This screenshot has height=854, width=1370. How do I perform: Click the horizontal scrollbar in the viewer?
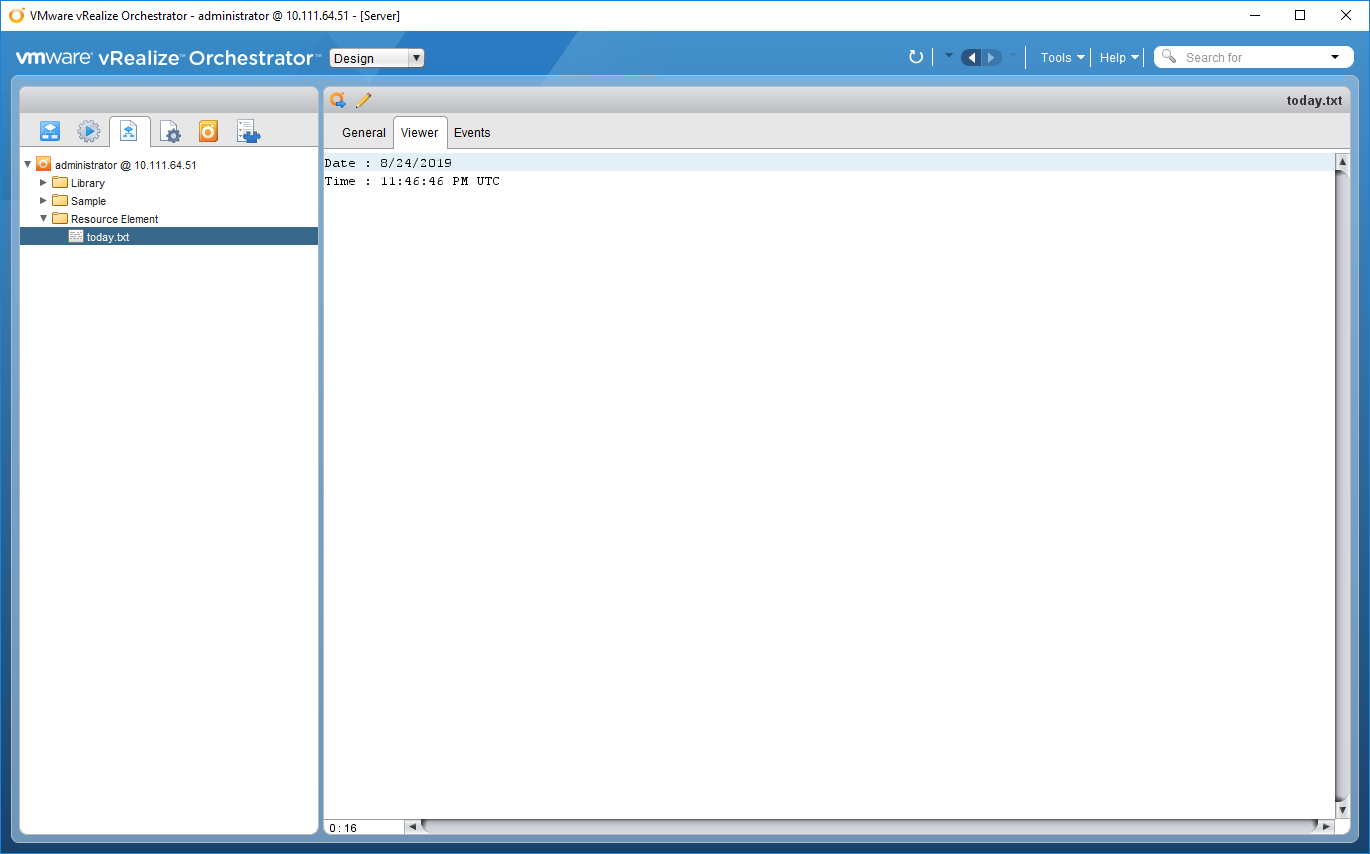coord(868,827)
